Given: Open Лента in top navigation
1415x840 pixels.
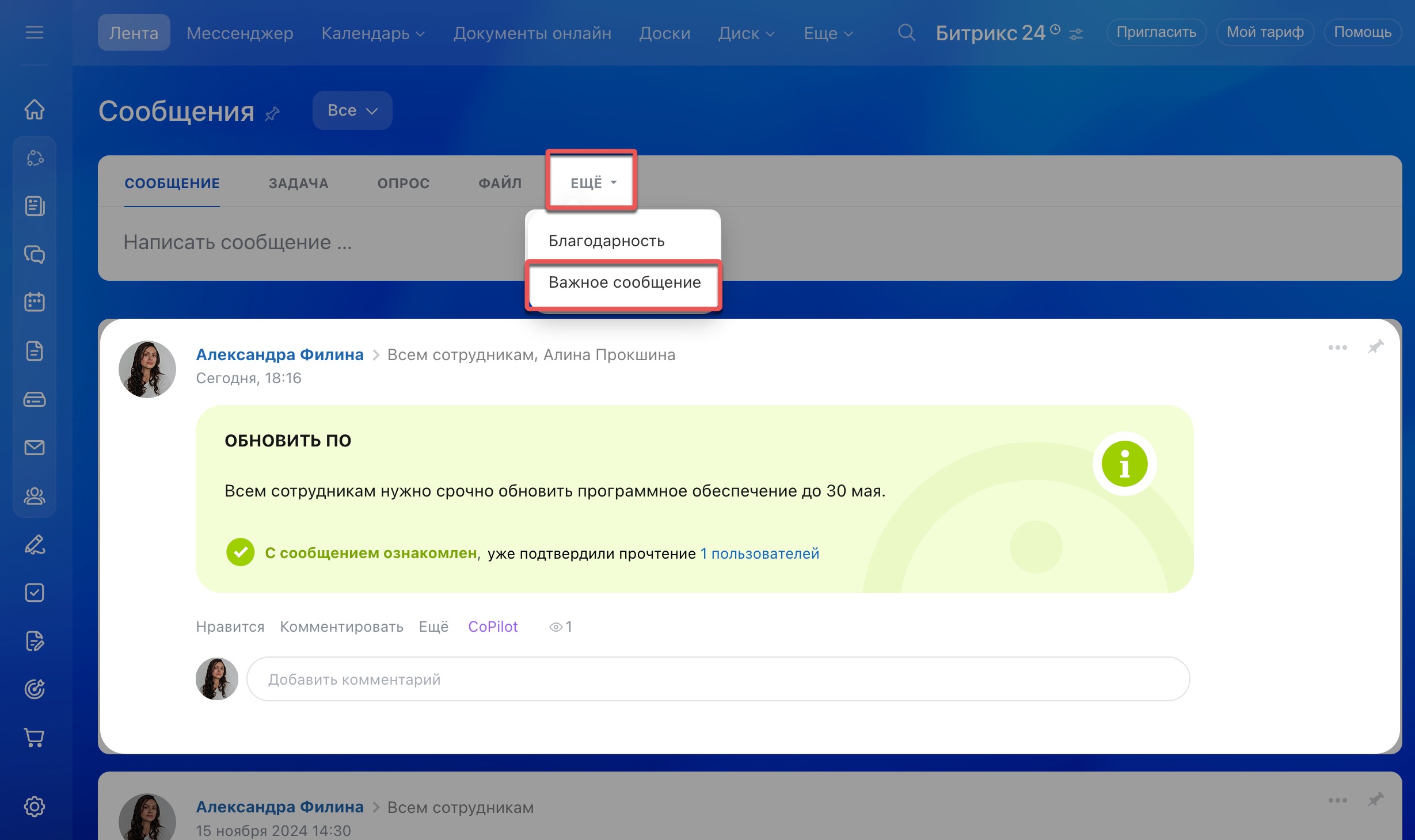Looking at the screenshot, I should coord(134,33).
